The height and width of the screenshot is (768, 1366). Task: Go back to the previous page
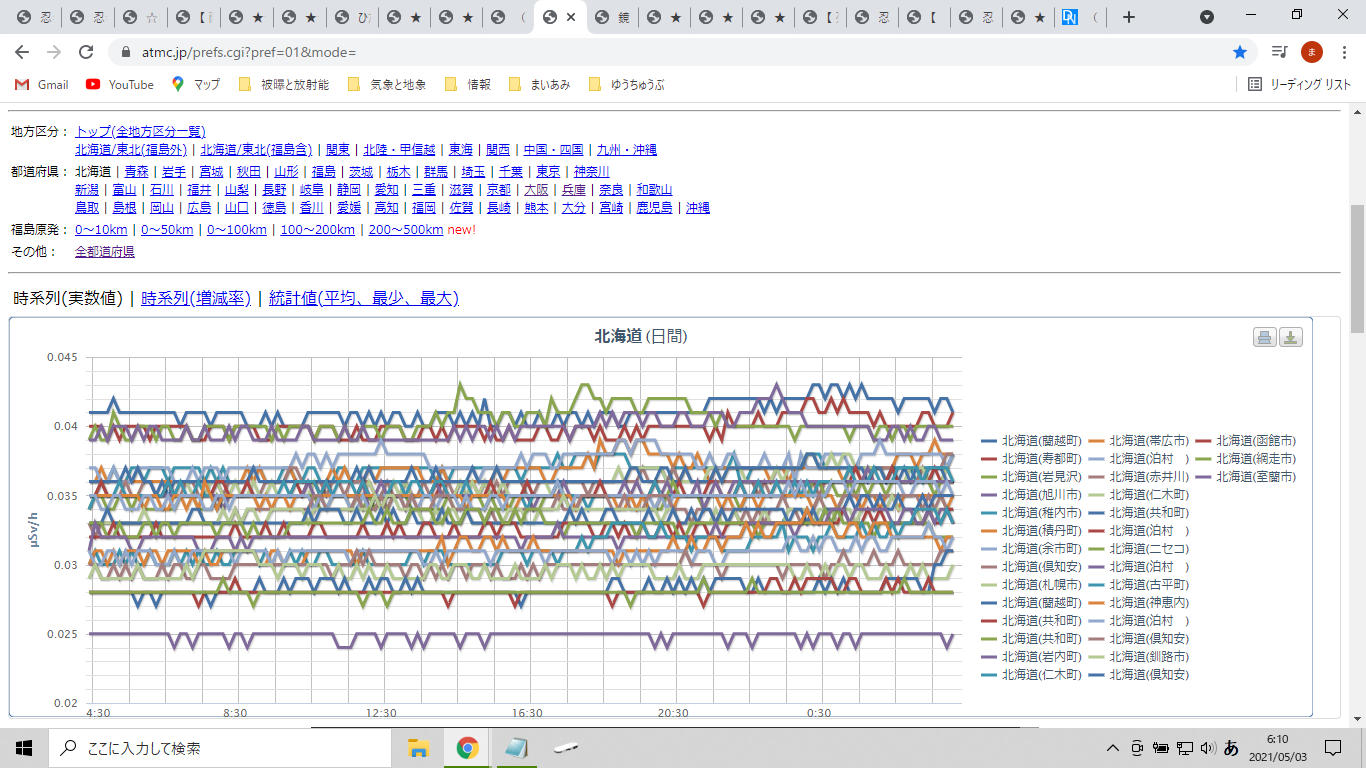[22, 52]
